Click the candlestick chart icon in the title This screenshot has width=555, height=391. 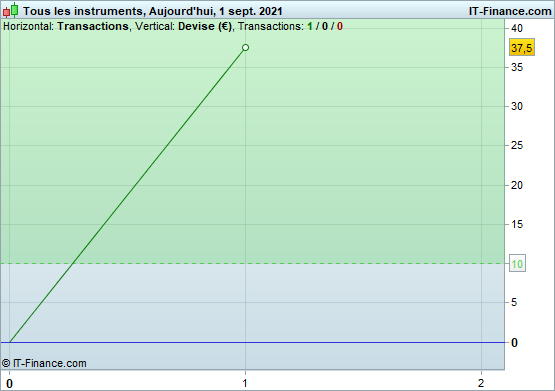(x=11, y=10)
